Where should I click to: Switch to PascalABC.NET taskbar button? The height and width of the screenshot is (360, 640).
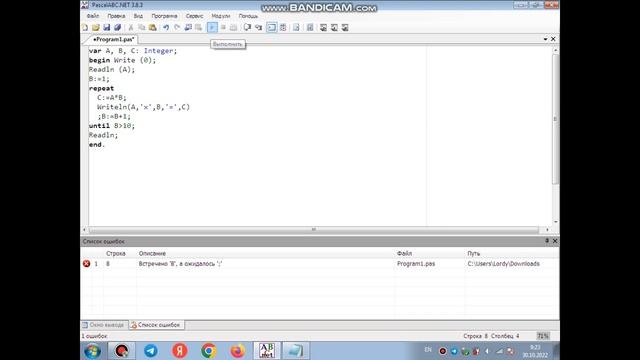[x=267, y=351]
